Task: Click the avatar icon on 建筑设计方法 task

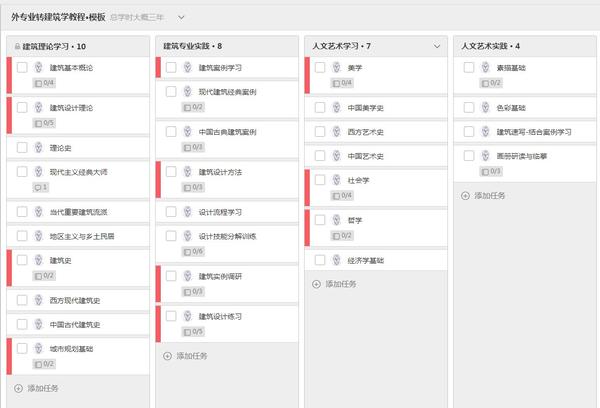Action: pyautogui.click(x=187, y=172)
